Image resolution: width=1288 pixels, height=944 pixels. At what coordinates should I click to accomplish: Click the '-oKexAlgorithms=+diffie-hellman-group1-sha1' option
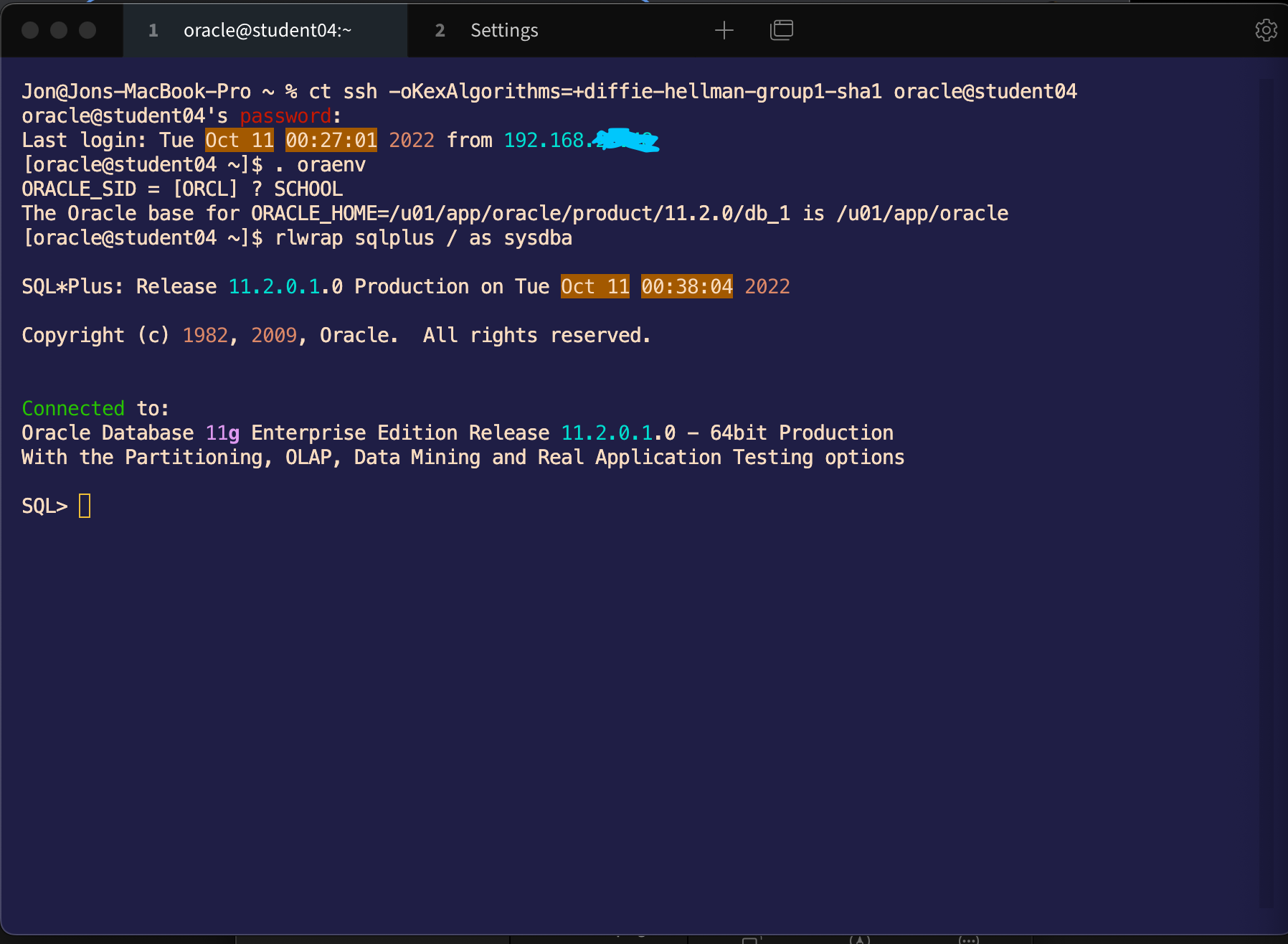point(635,91)
